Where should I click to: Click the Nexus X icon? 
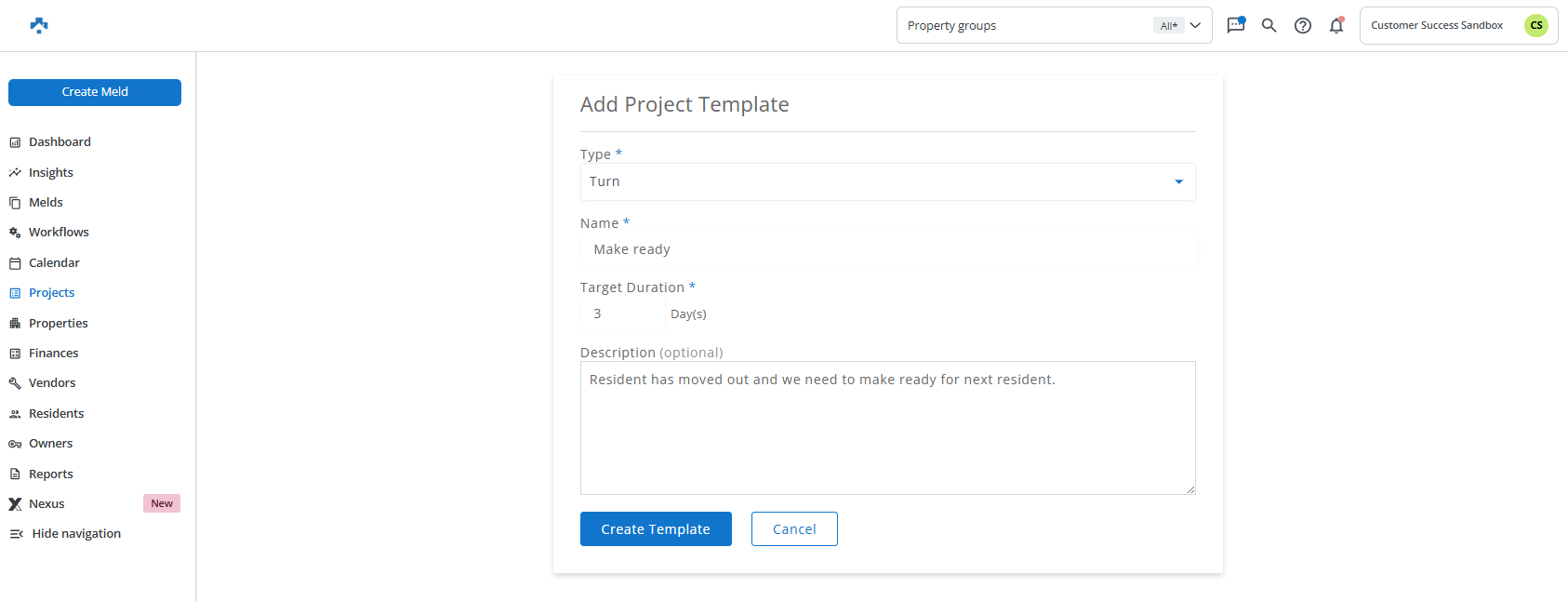point(15,504)
